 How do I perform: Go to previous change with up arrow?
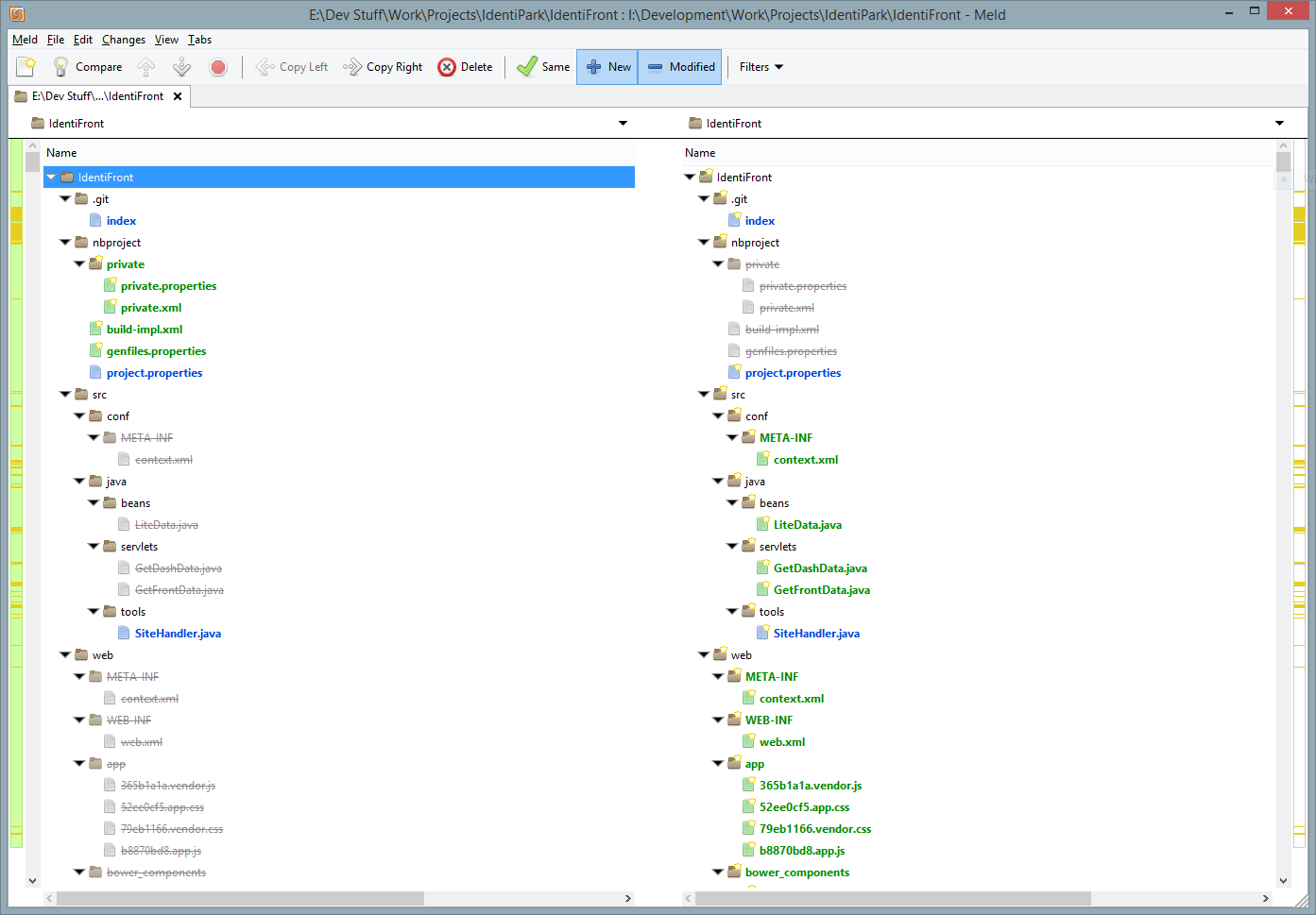point(145,67)
